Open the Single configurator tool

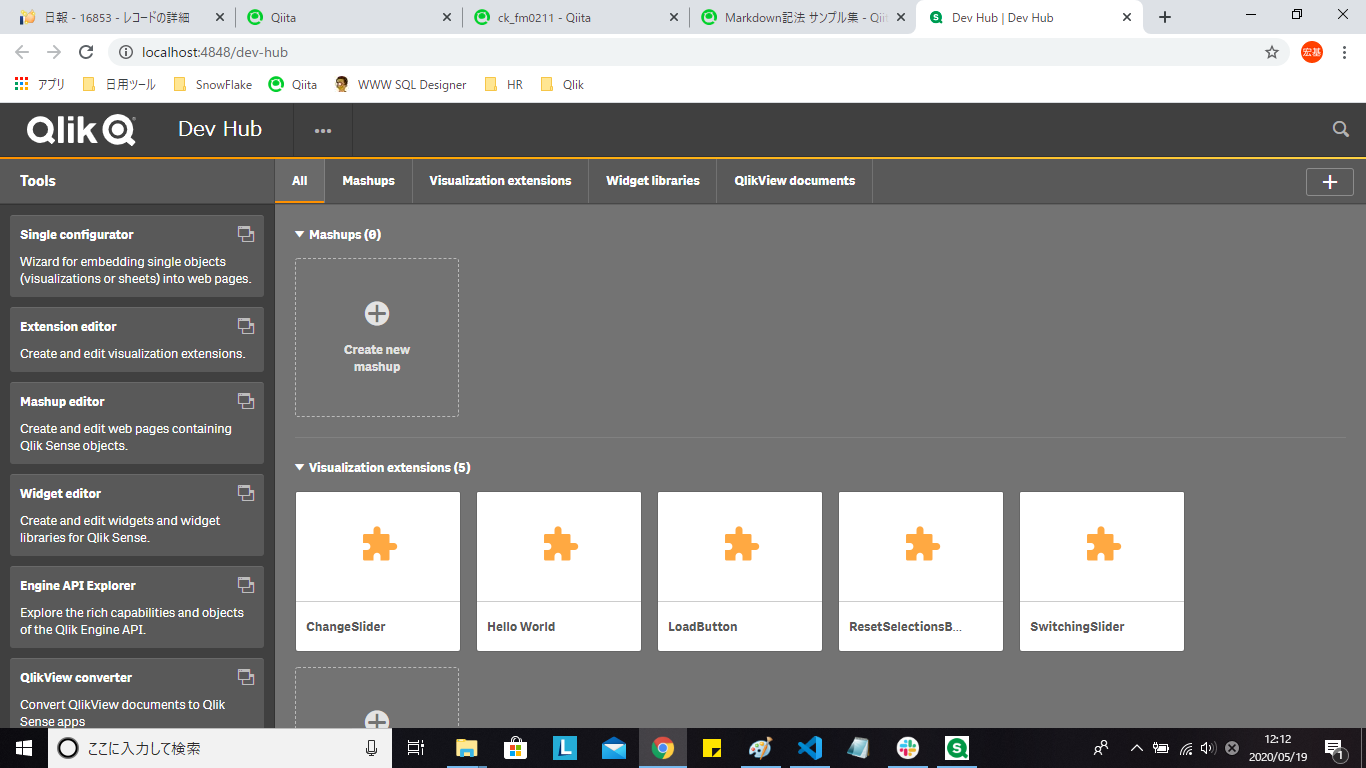[x=137, y=256]
